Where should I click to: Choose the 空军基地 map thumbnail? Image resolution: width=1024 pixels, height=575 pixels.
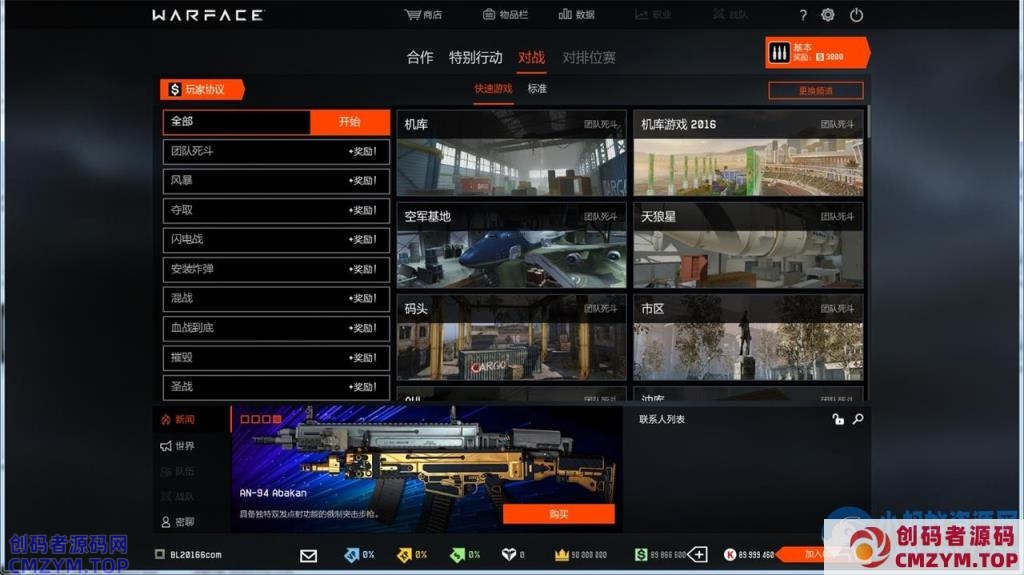511,247
